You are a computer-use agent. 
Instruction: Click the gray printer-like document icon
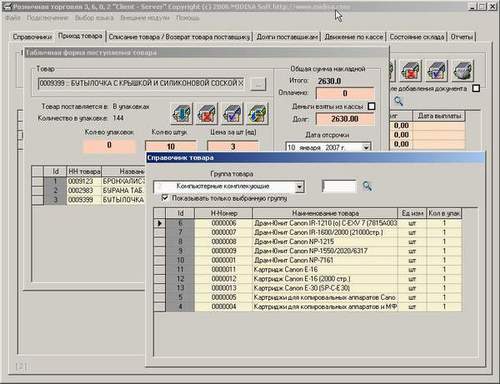(463, 71)
